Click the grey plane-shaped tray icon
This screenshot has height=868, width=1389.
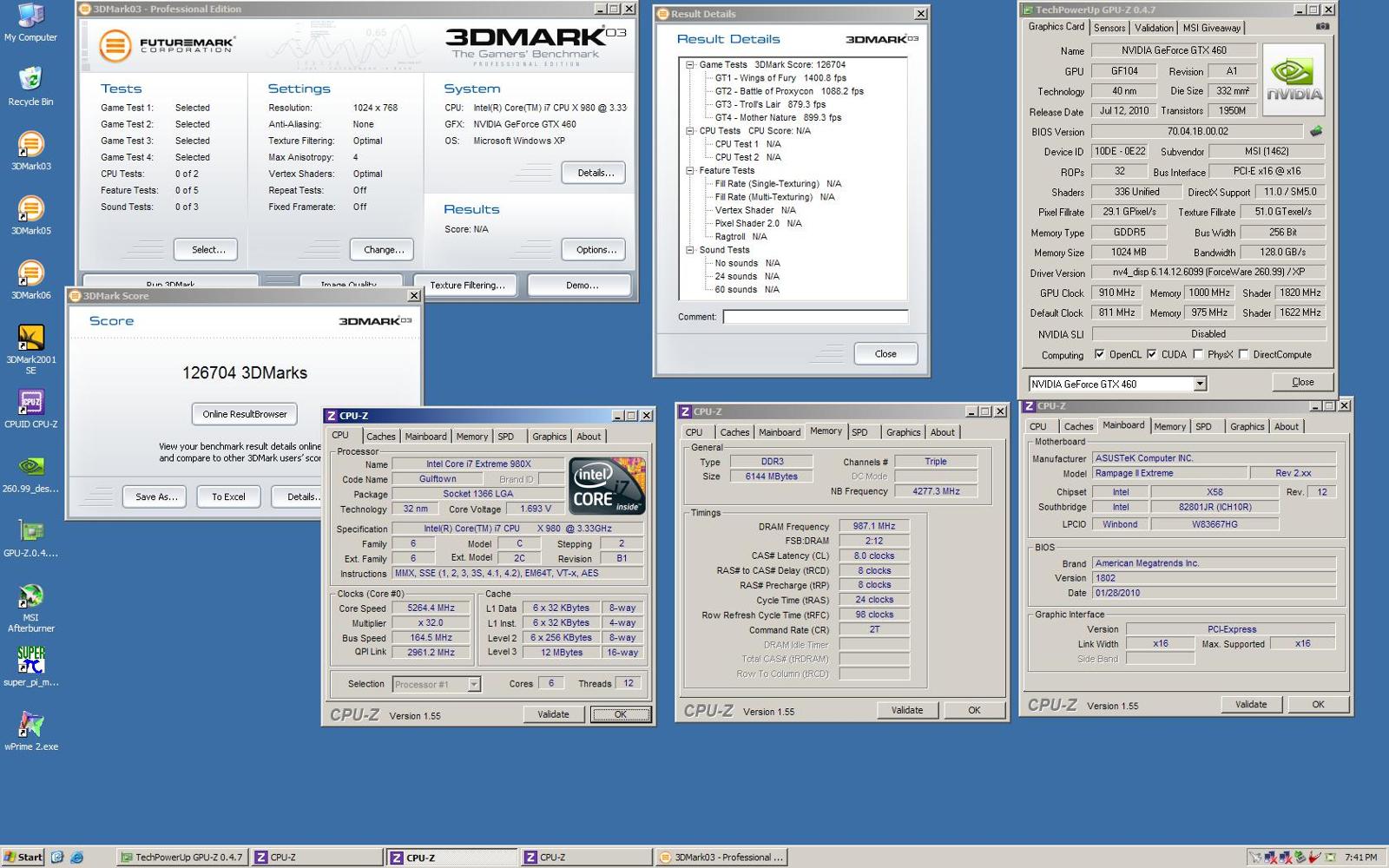(1256, 858)
